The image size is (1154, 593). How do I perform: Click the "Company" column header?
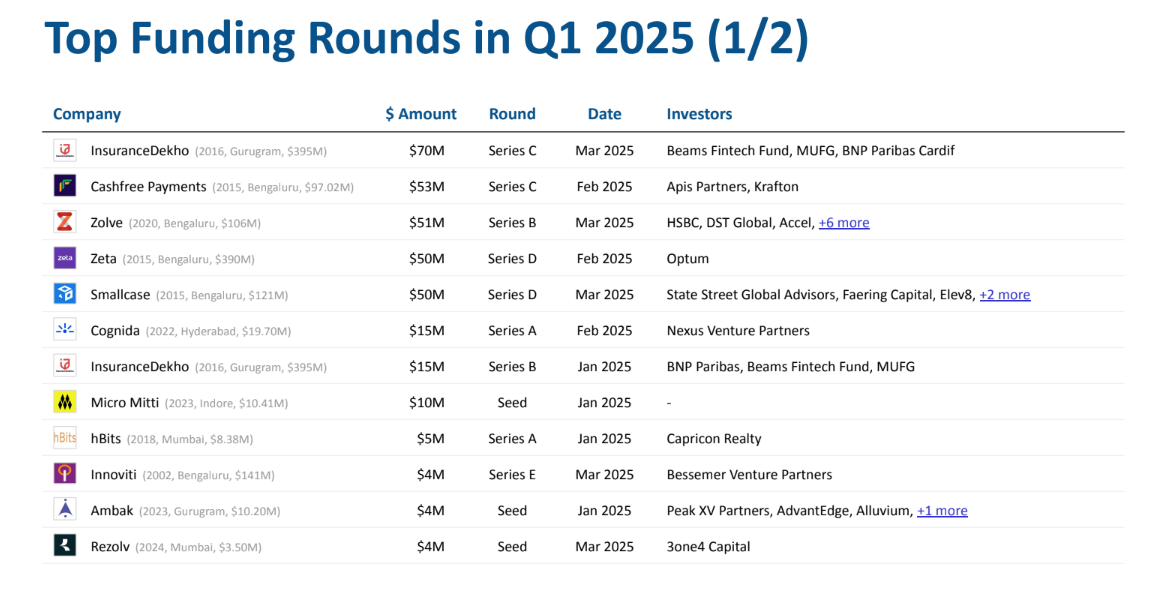coord(87,114)
